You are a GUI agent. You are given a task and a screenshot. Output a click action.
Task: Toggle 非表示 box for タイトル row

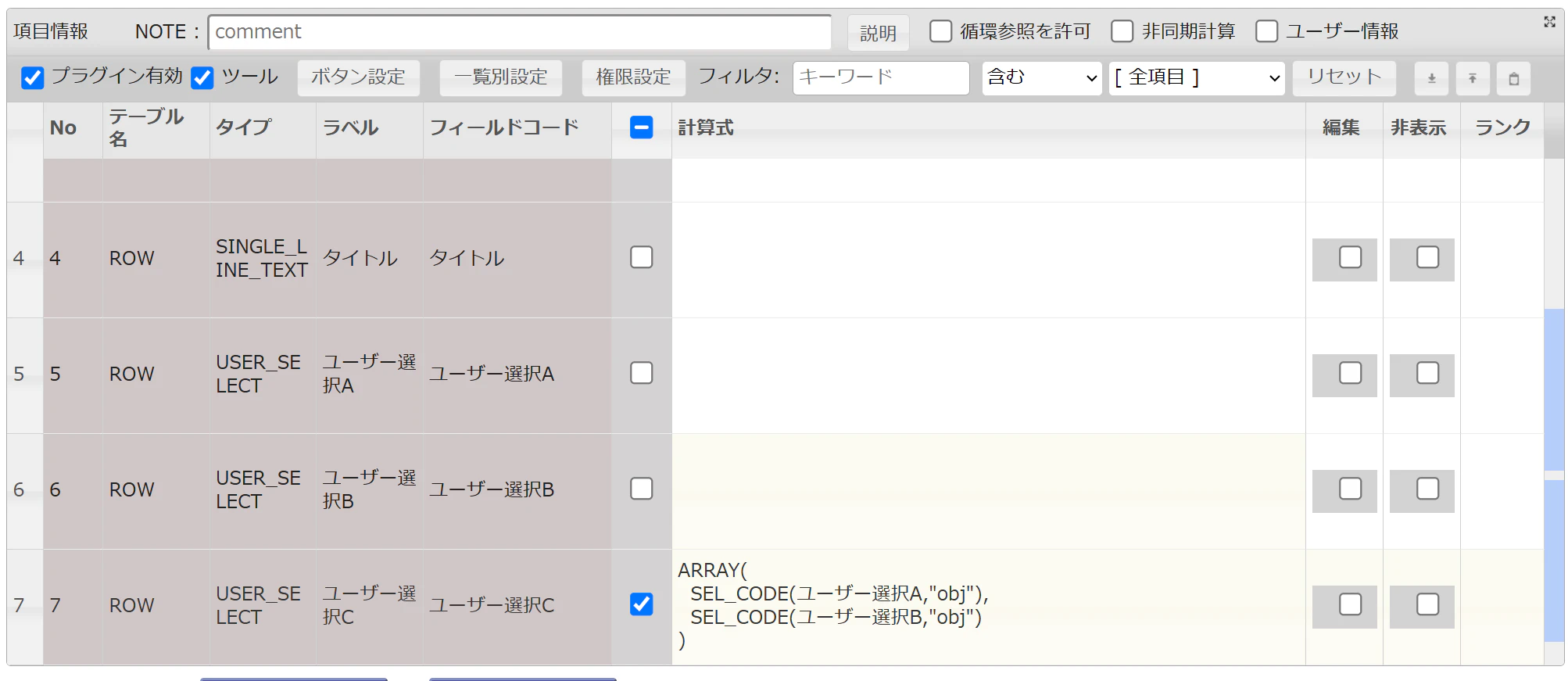(x=1427, y=257)
